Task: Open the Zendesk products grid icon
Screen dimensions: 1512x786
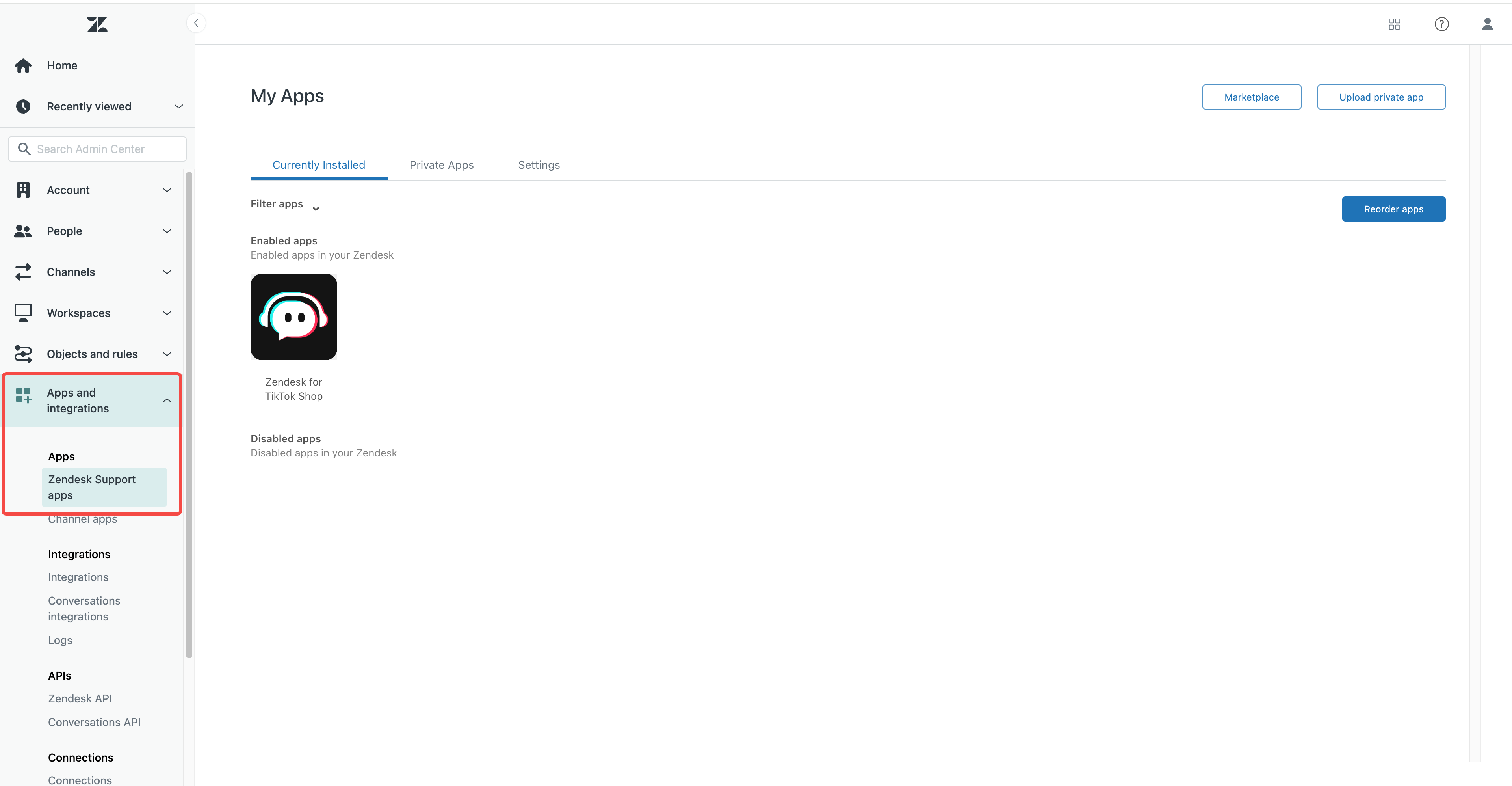Action: [x=1394, y=24]
